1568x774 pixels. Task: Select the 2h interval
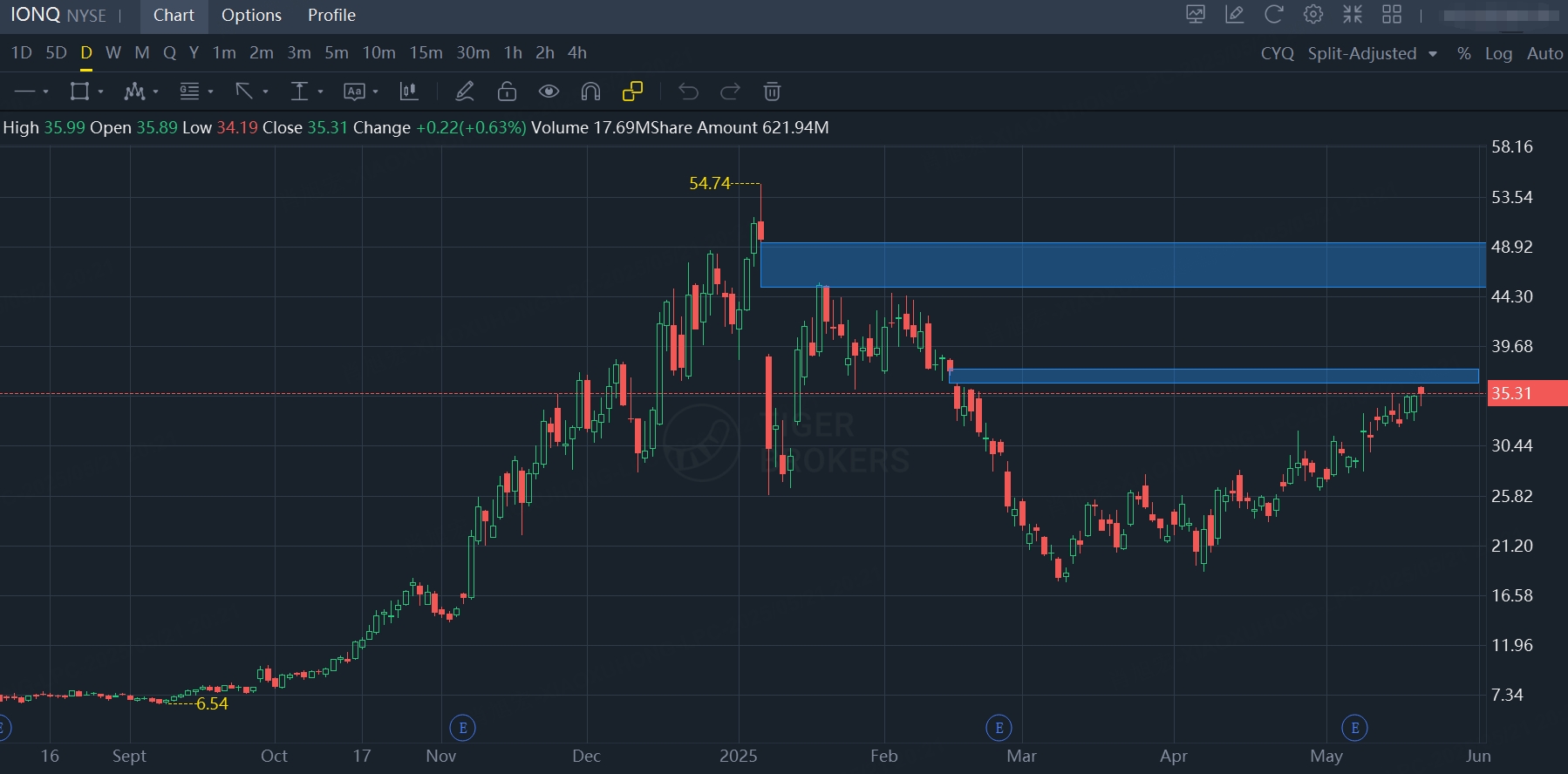545,53
